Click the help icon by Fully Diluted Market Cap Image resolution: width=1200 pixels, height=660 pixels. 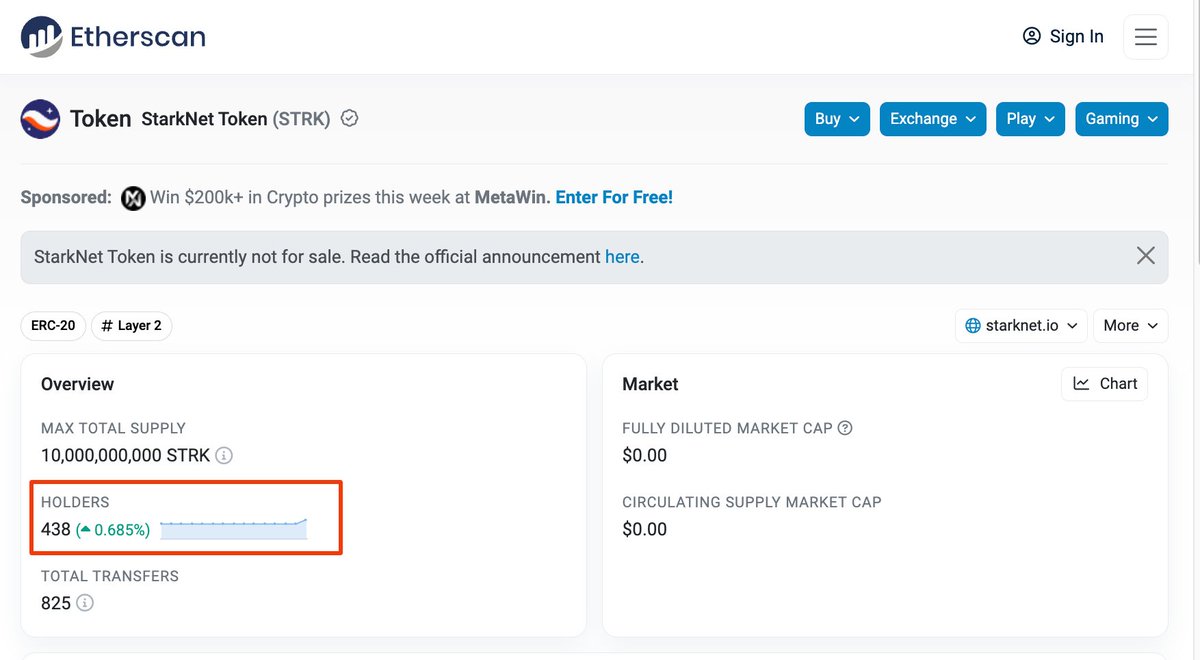[845, 428]
